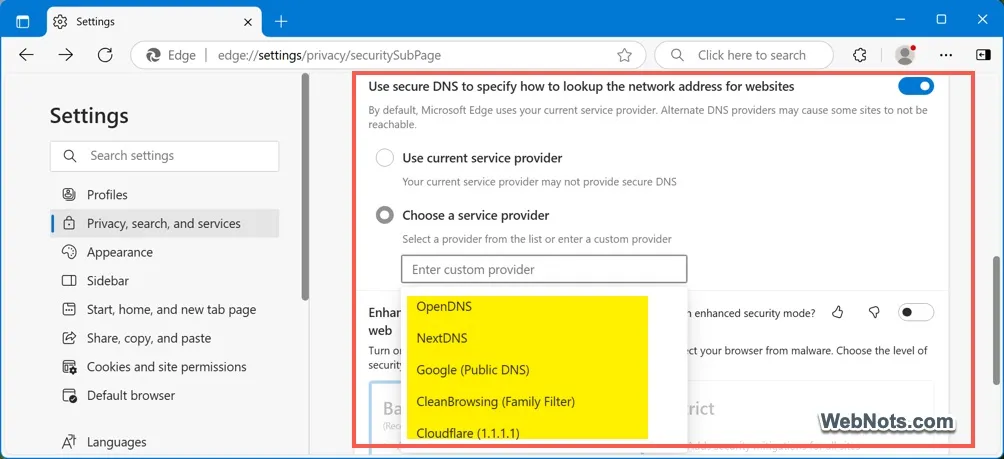Select CleanBrowsing (Family Filter) provider
This screenshot has width=1004, height=459.
tap(495, 402)
